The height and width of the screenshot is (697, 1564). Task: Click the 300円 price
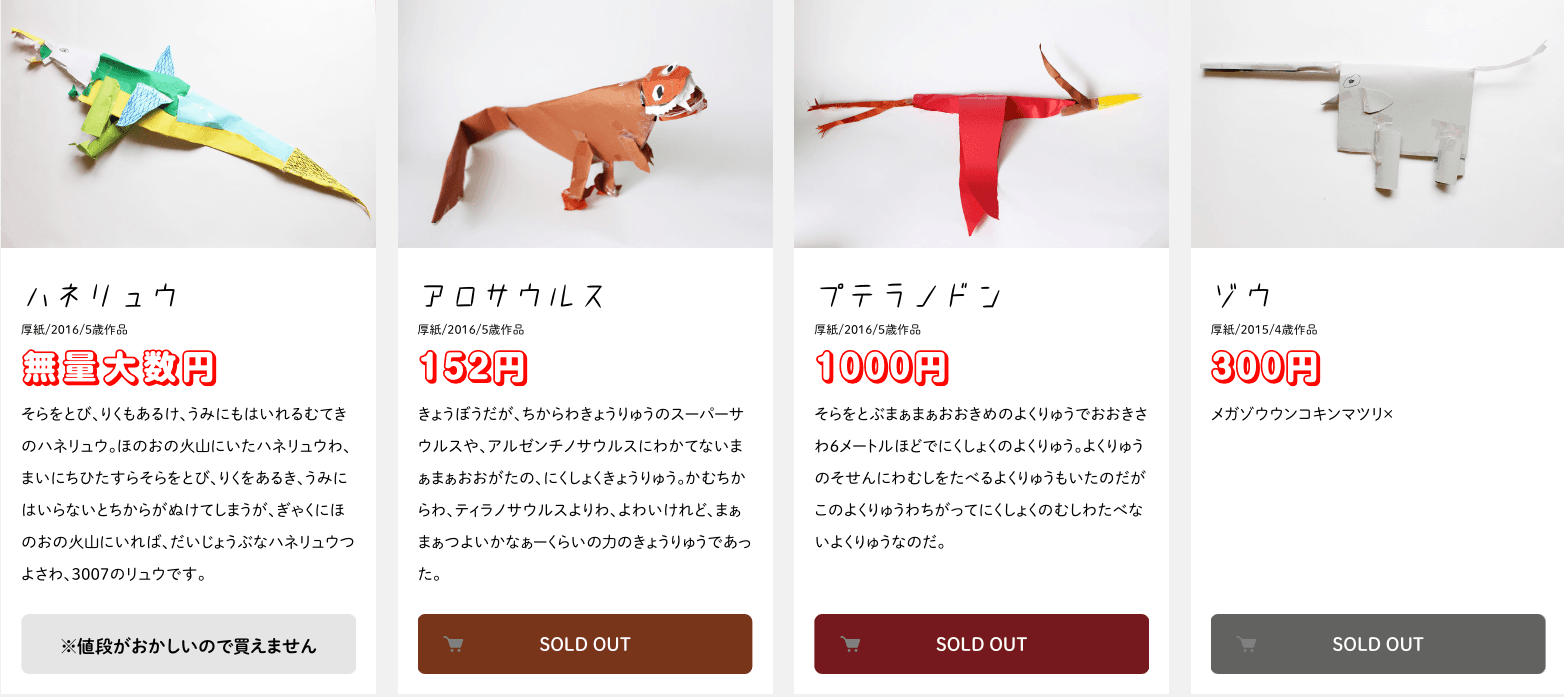pos(1267,368)
